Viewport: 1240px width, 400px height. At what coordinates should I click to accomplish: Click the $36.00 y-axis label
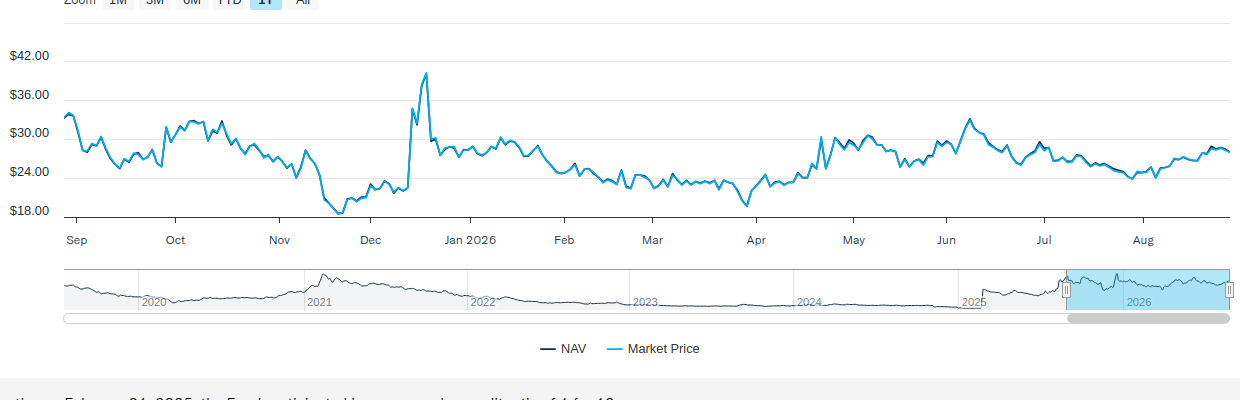click(29, 95)
